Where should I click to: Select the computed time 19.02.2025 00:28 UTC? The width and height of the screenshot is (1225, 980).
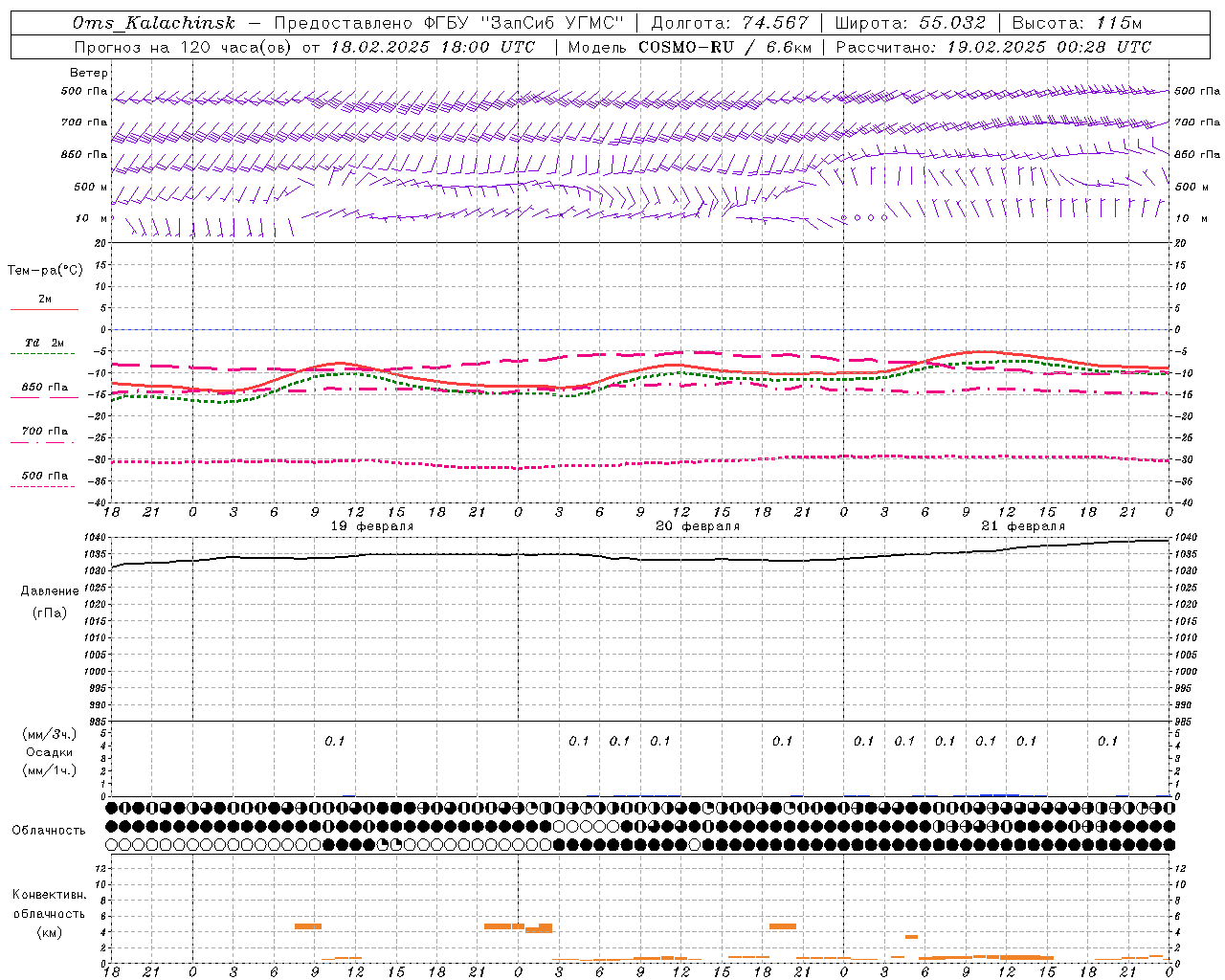1049,47
